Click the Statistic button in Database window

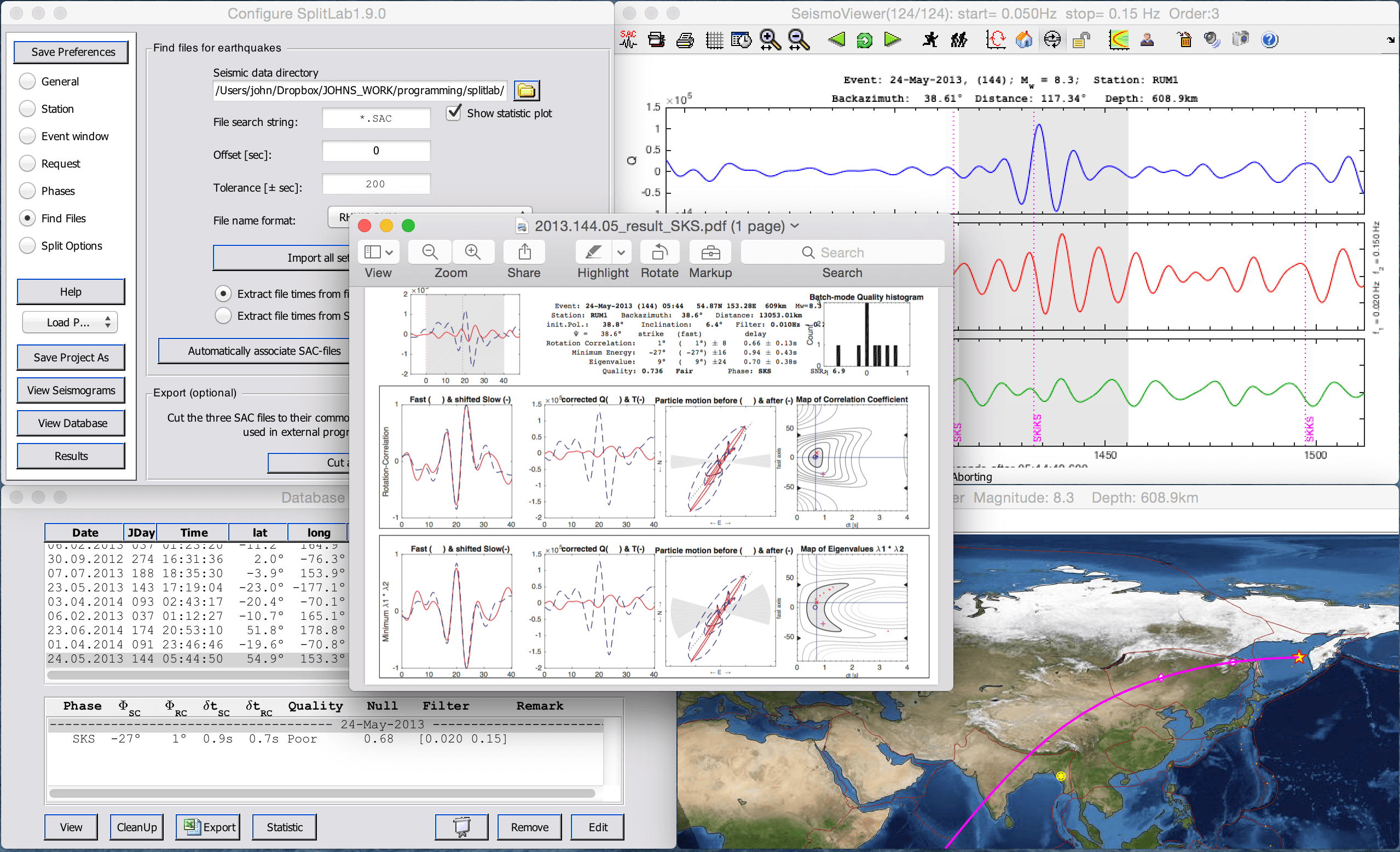coord(284,827)
